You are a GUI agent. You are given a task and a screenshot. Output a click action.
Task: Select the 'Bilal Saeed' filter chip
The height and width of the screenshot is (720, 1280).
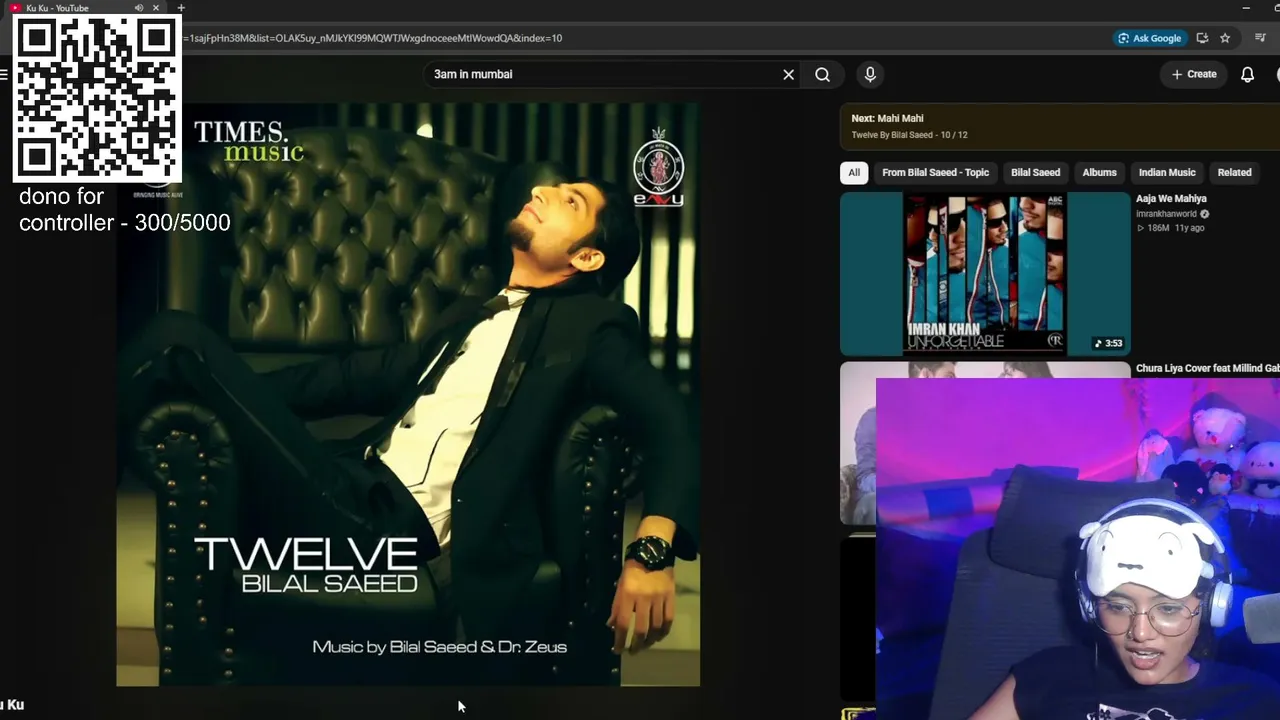pyautogui.click(x=1035, y=172)
